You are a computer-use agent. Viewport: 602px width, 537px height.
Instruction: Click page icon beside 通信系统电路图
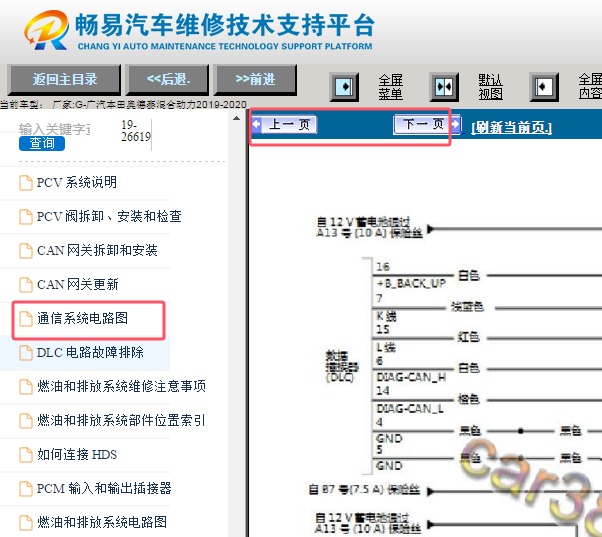click(26, 319)
